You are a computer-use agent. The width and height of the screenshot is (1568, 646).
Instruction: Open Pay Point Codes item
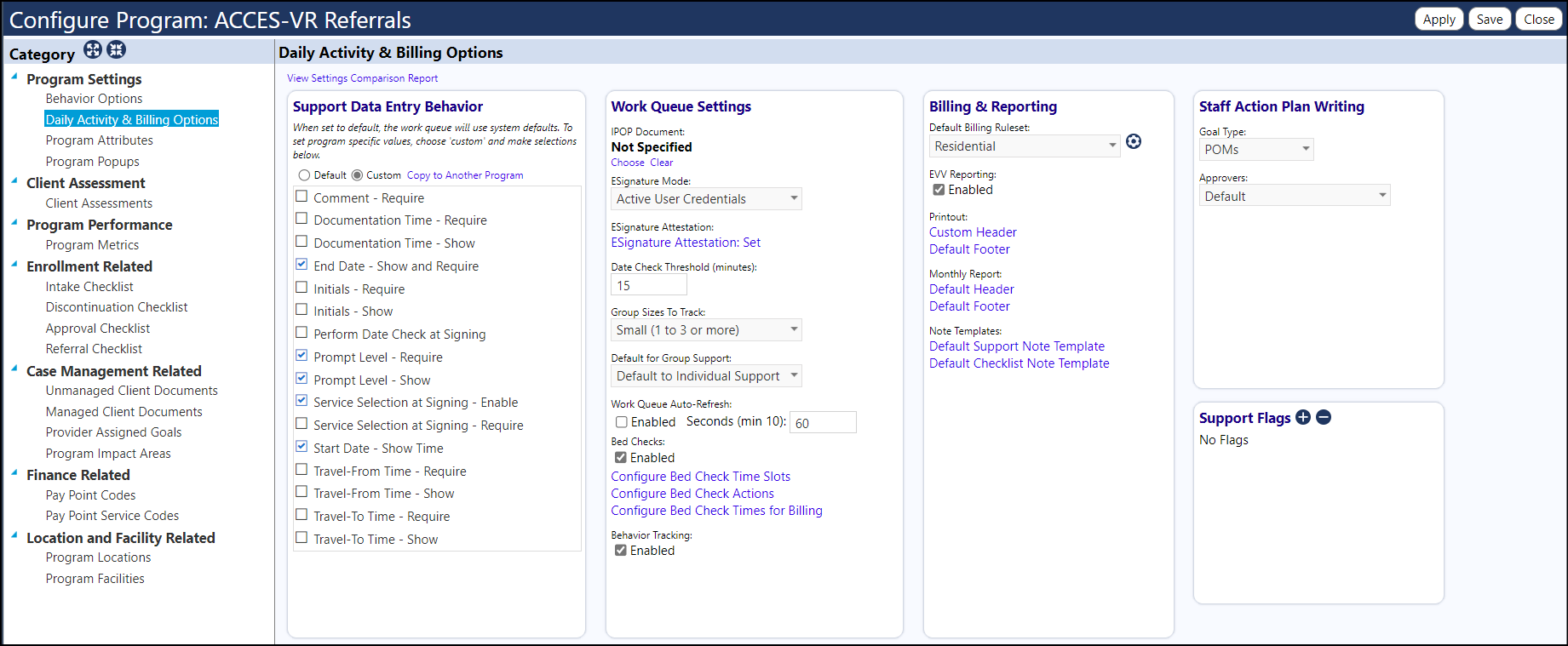pyautogui.click(x=90, y=495)
